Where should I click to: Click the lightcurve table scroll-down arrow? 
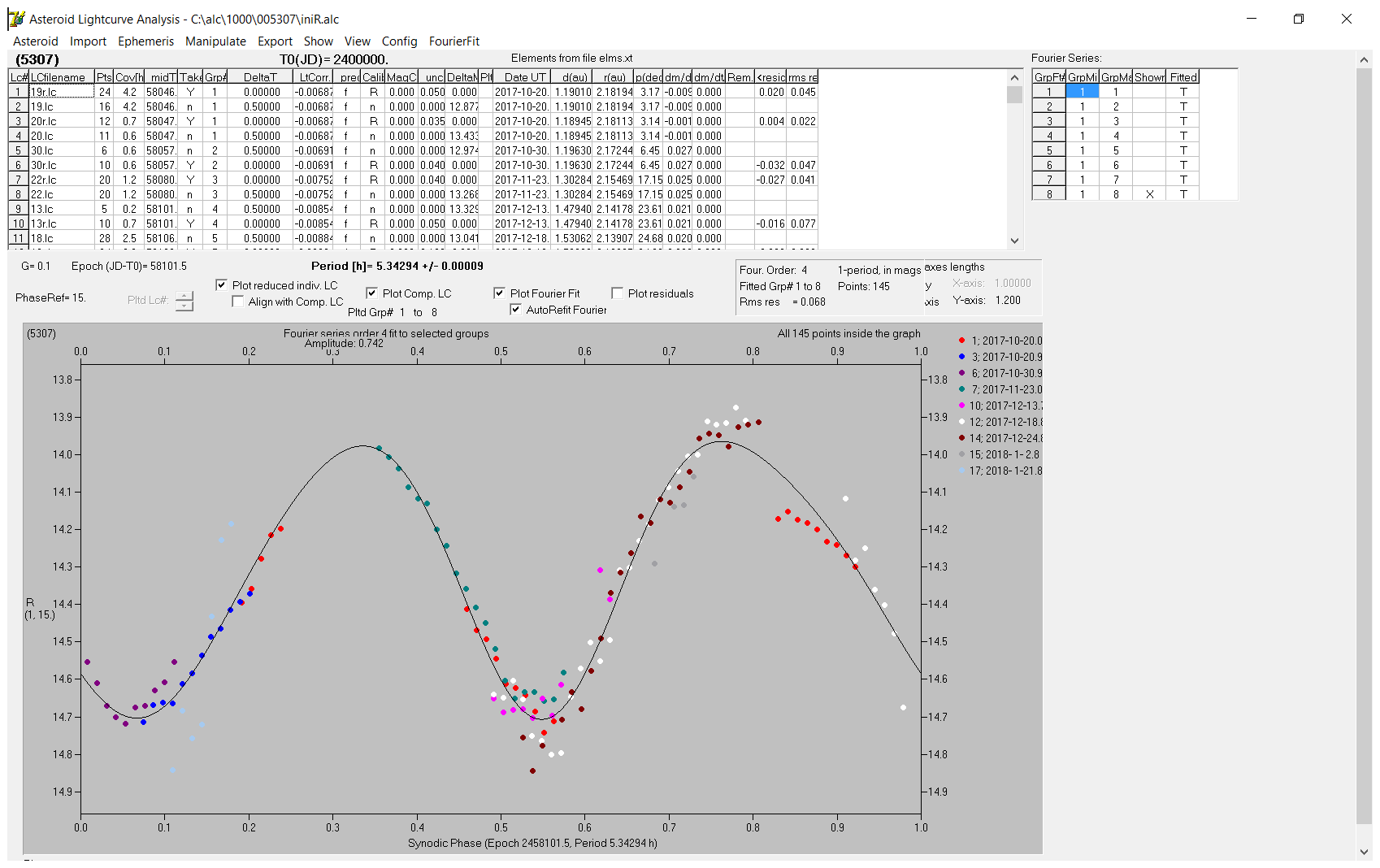1014,241
